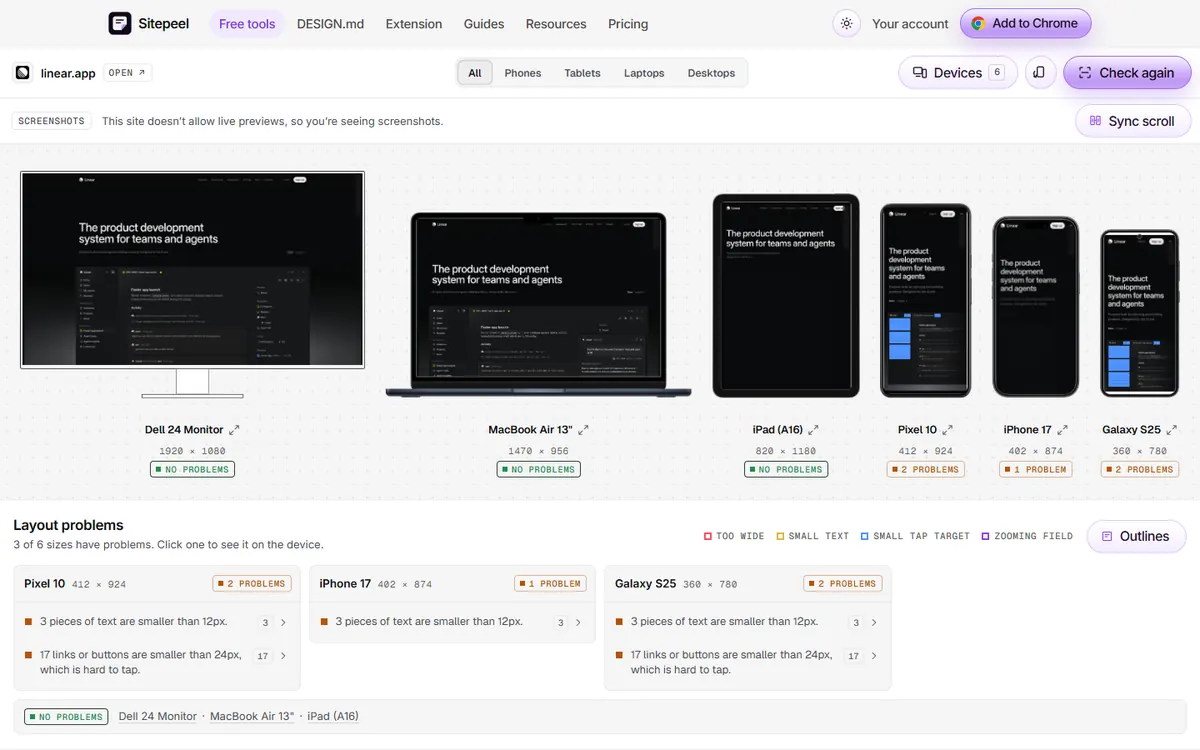Toggle the Outlines overlay
The image size is (1200, 750).
pyautogui.click(x=1136, y=536)
